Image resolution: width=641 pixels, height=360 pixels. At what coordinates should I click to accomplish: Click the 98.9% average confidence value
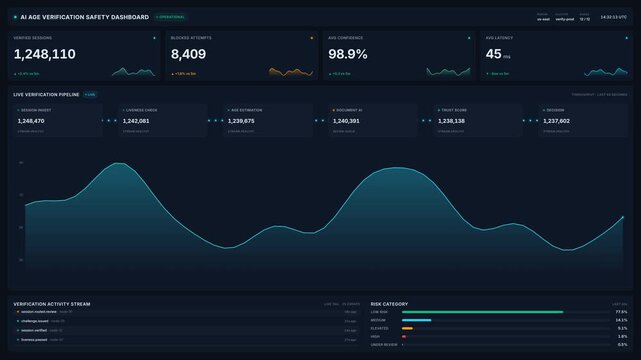pyautogui.click(x=348, y=54)
